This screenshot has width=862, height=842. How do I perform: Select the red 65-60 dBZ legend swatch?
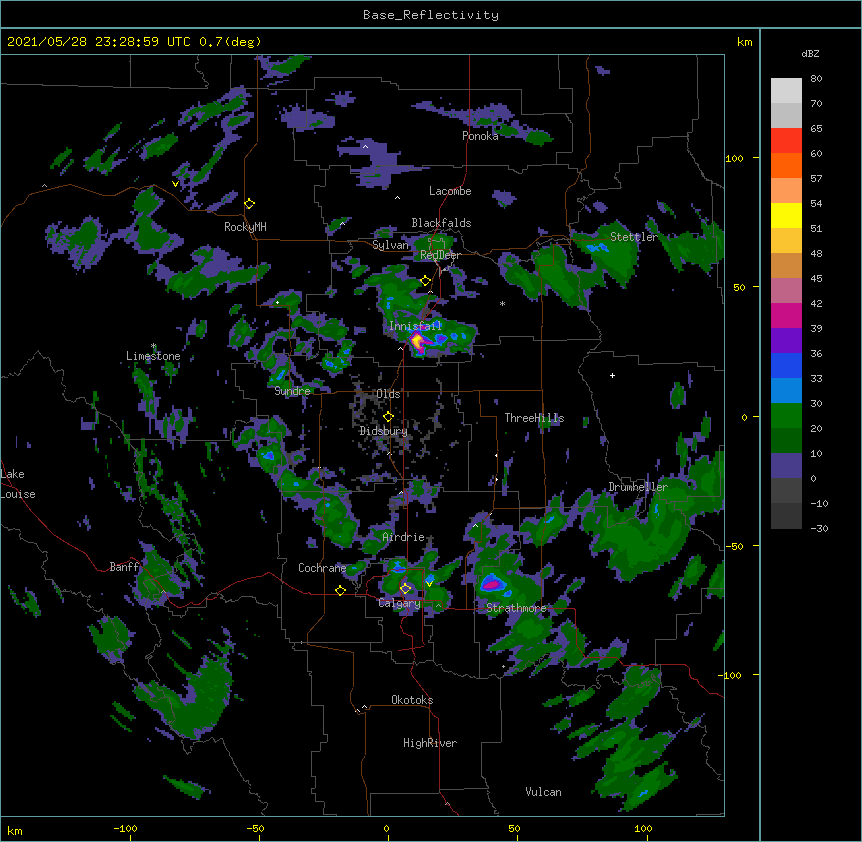pos(786,140)
